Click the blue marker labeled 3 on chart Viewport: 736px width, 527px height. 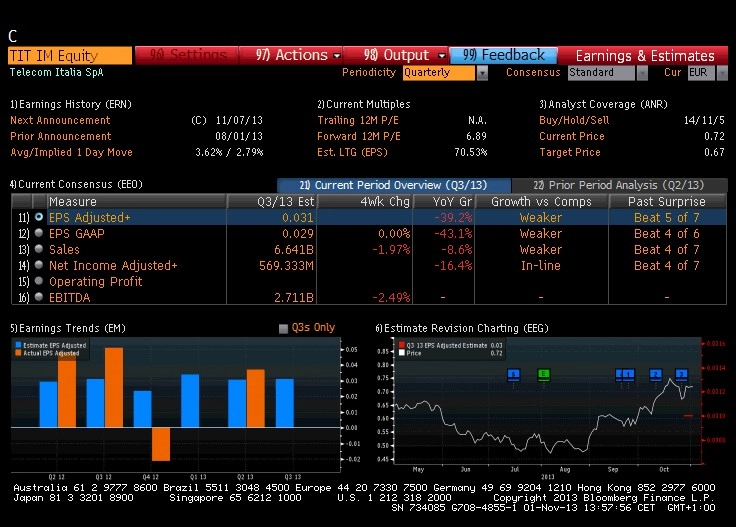point(681,374)
